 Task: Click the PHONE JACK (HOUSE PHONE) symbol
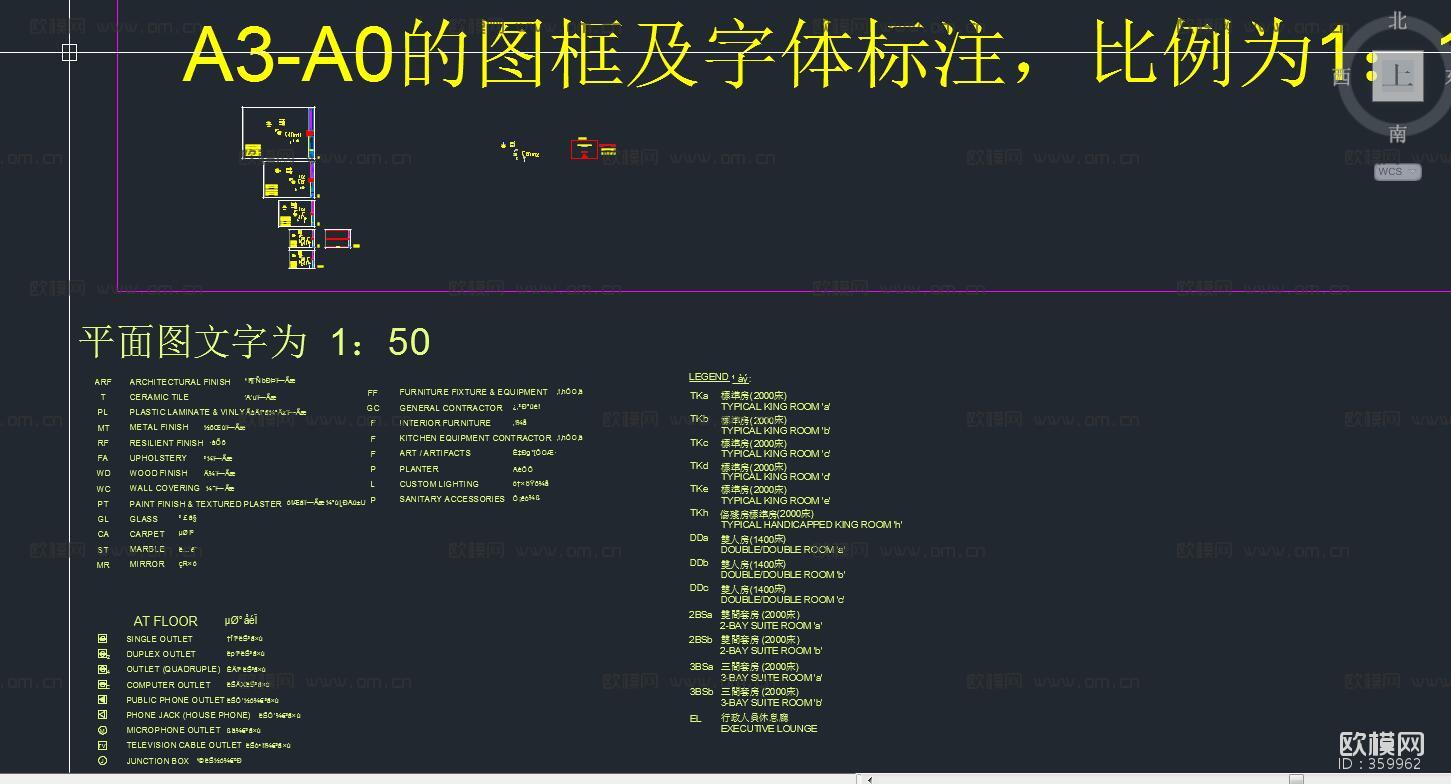click(103, 714)
